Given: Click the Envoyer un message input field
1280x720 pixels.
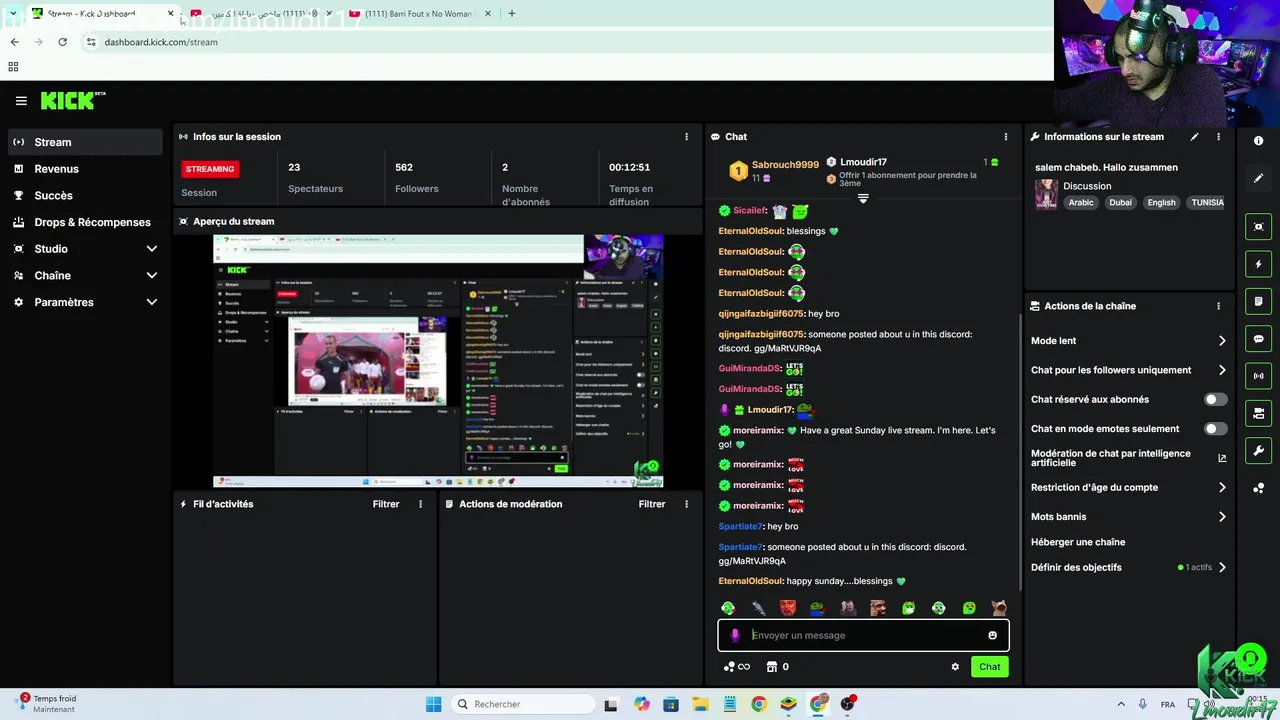Looking at the screenshot, I should pyautogui.click(x=863, y=635).
